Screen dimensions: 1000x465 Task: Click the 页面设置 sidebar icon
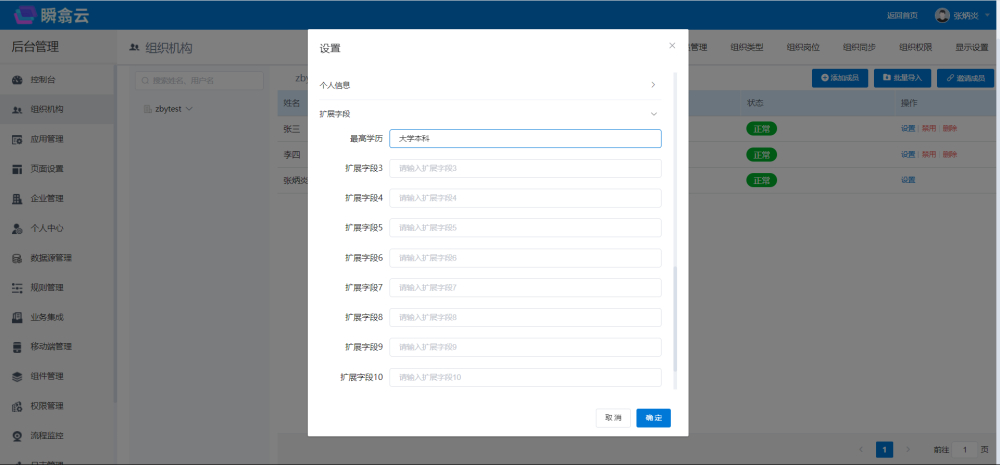coord(17,169)
